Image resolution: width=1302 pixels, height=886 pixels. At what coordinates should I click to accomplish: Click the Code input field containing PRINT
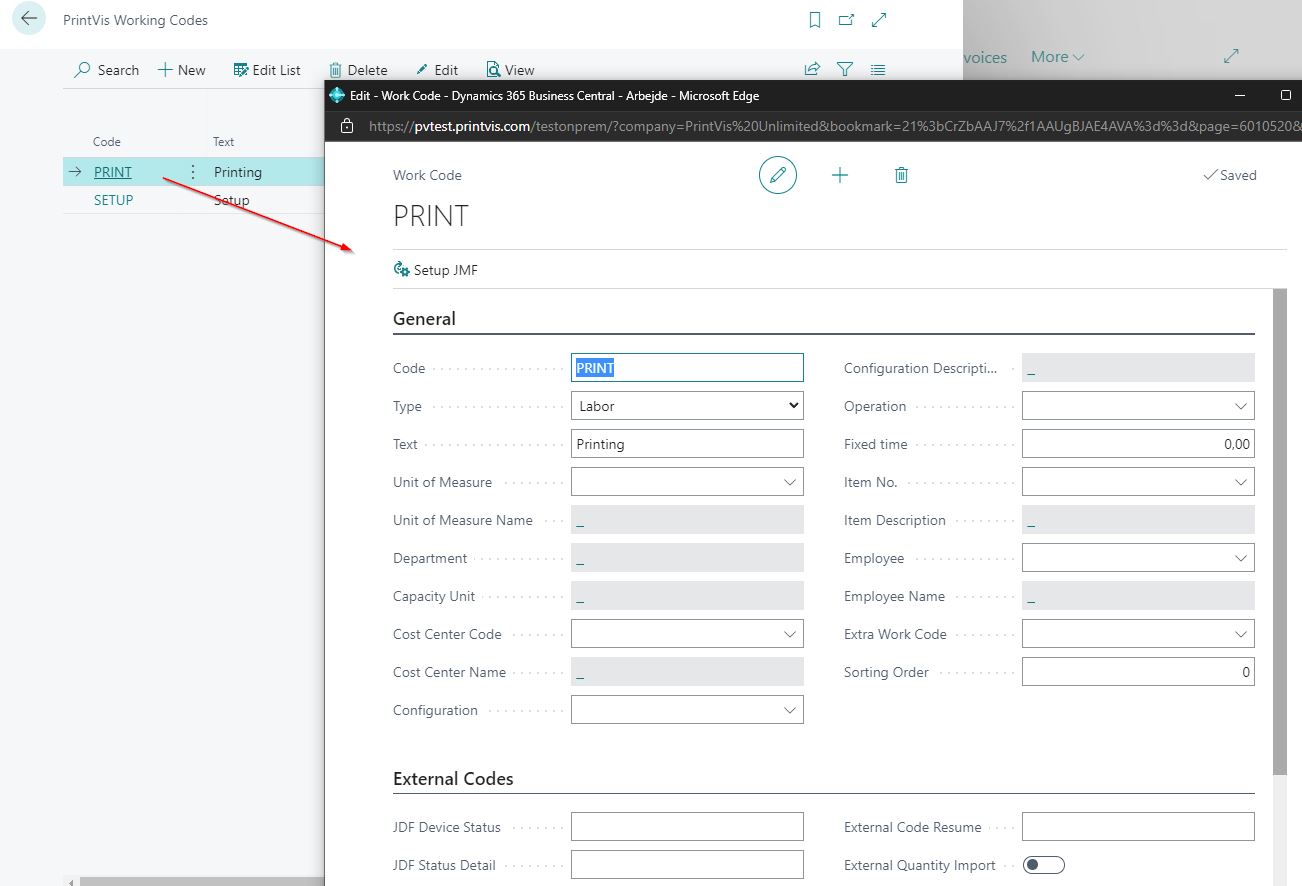tap(687, 368)
